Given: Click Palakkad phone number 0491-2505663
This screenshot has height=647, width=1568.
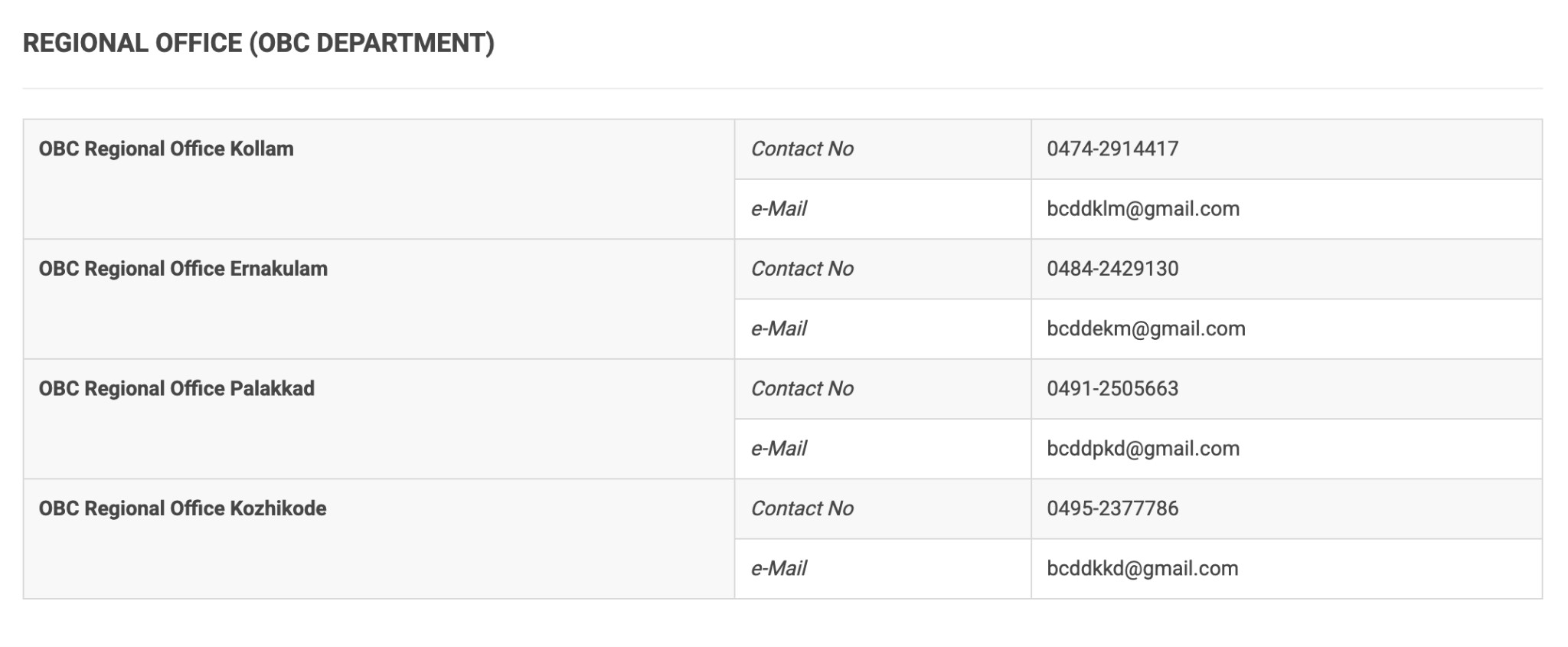Looking at the screenshot, I should 1112,388.
